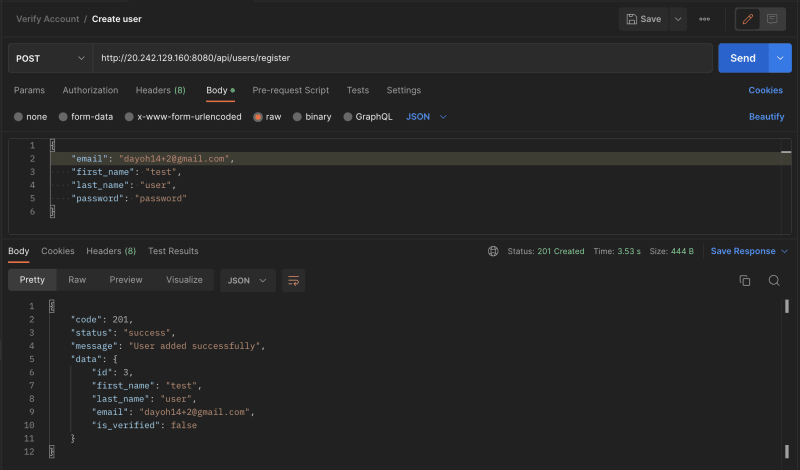
Task: Click the Cookies link
Action: 765,90
